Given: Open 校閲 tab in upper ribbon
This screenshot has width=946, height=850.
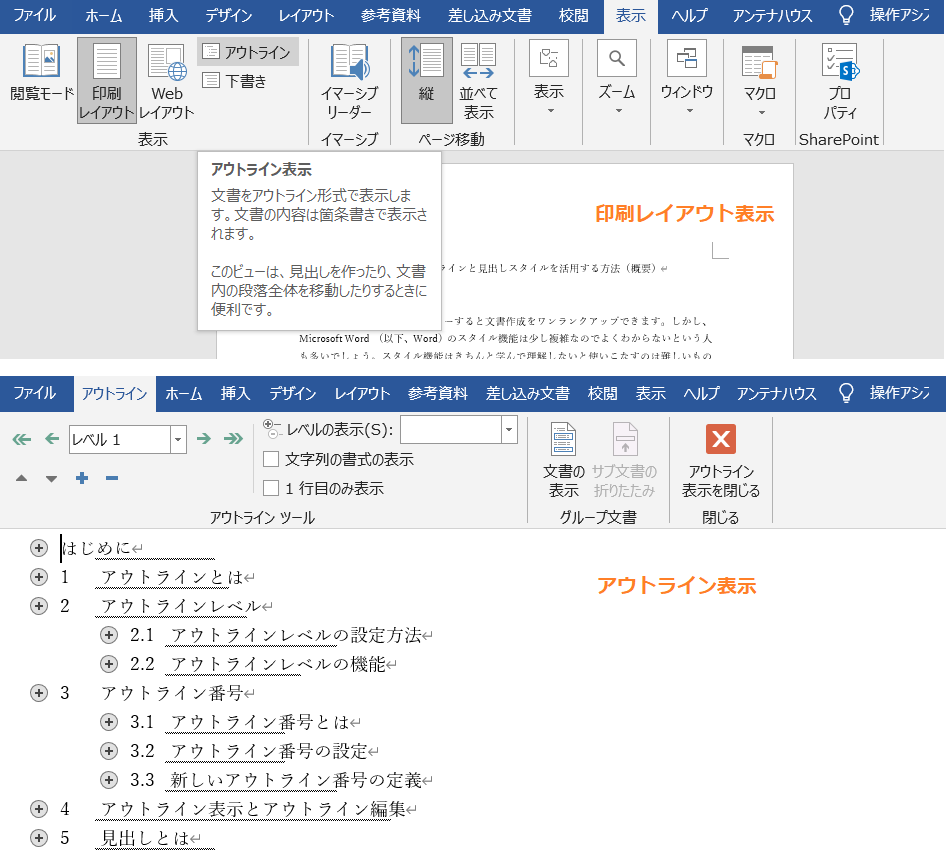Looking at the screenshot, I should (572, 15).
